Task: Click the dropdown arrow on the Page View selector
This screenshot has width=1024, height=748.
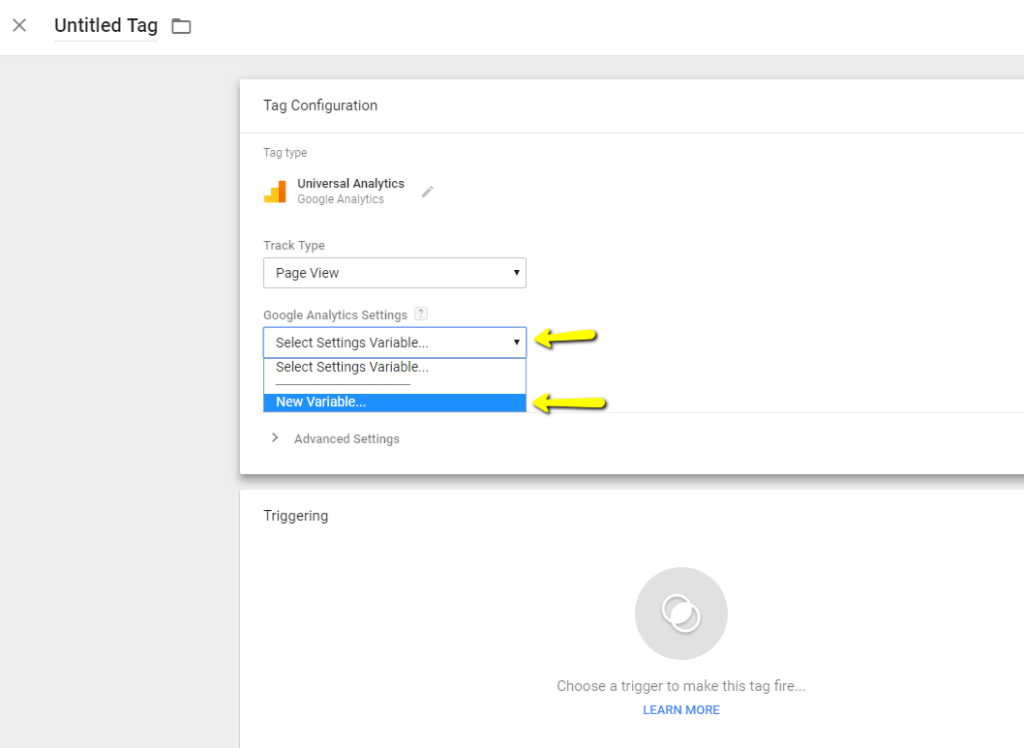Action: tap(517, 272)
